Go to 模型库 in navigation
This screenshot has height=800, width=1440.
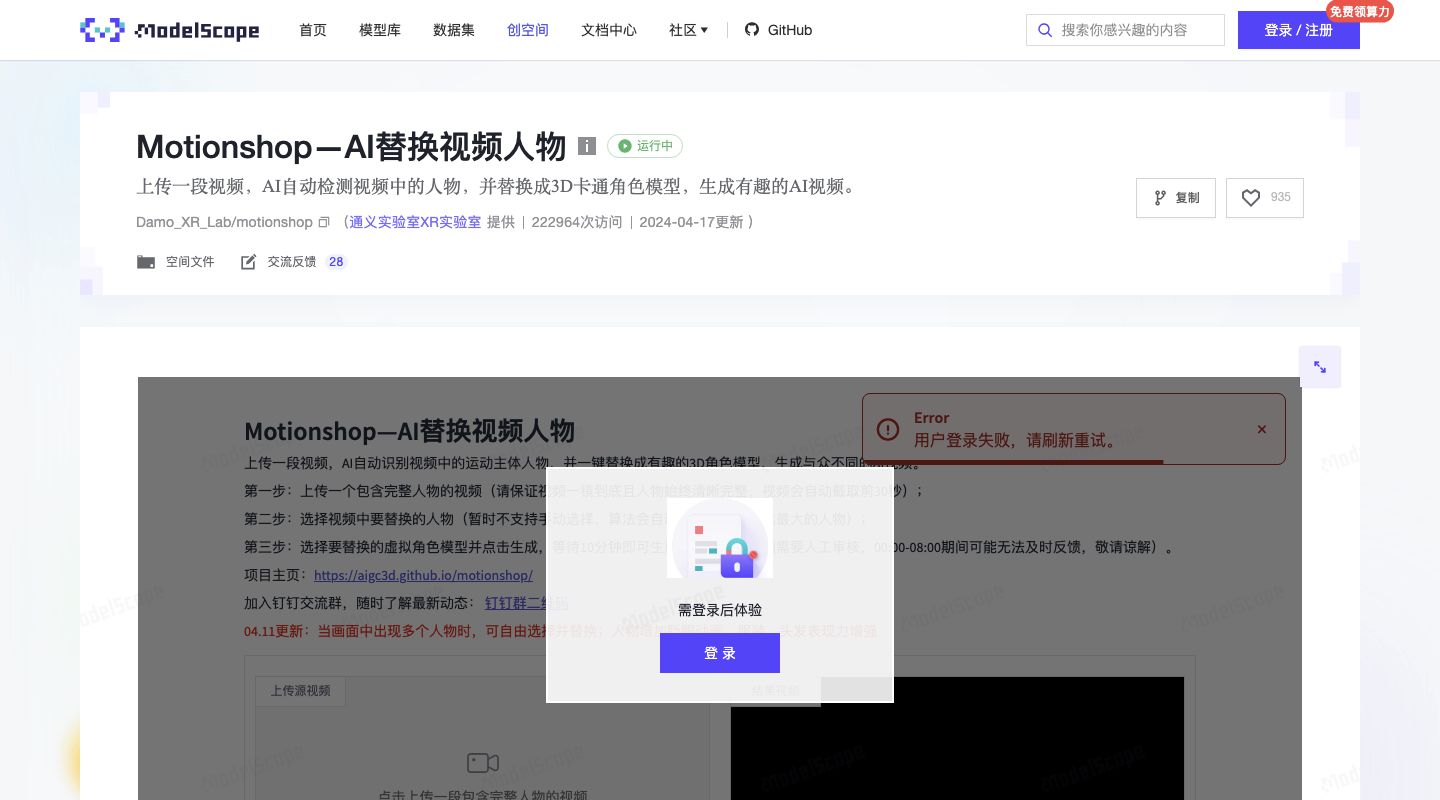click(x=380, y=30)
